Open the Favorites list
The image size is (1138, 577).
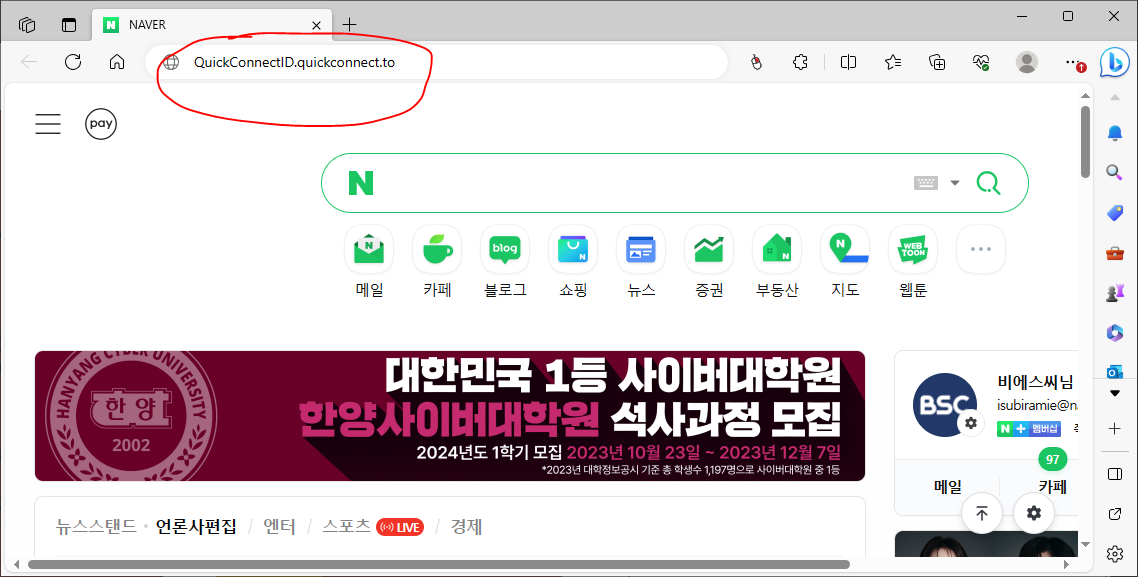click(x=893, y=62)
